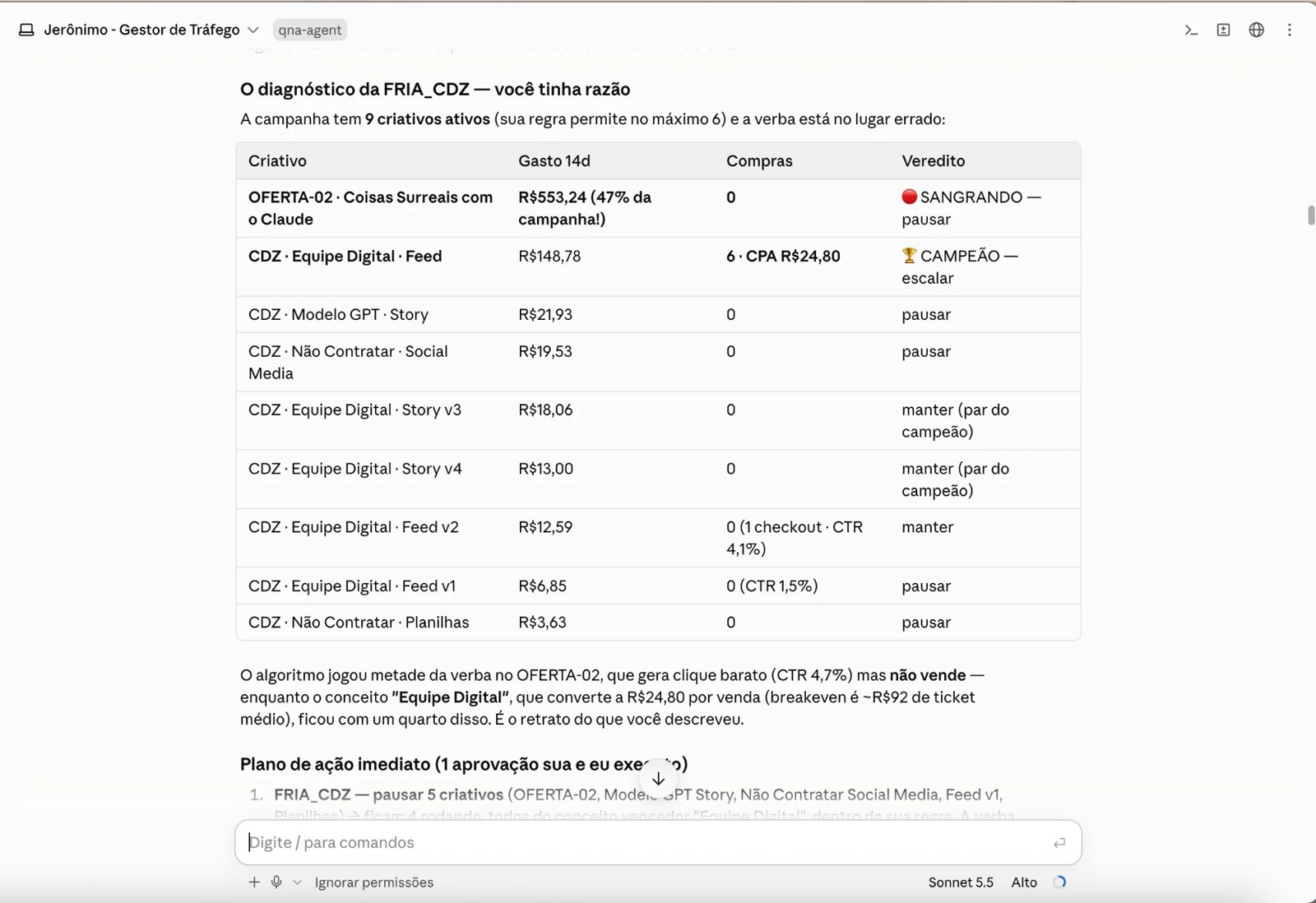Image resolution: width=1316 pixels, height=903 pixels.
Task: Change the Alto effort level
Action: [1024, 882]
